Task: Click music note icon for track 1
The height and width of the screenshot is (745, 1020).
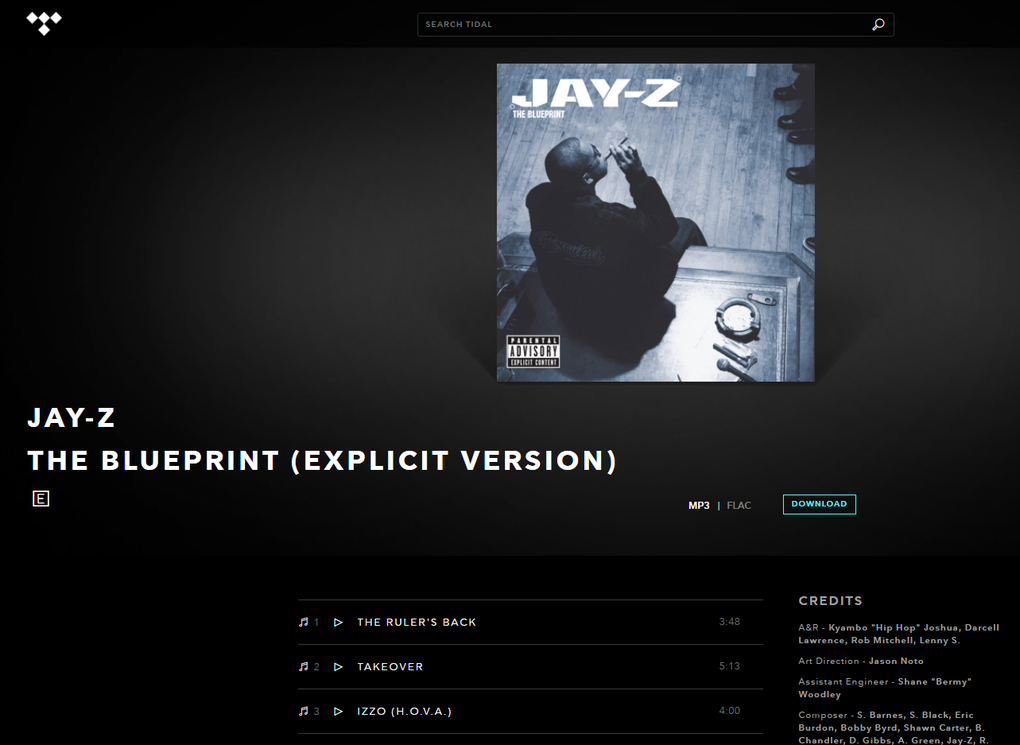Action: (x=303, y=622)
